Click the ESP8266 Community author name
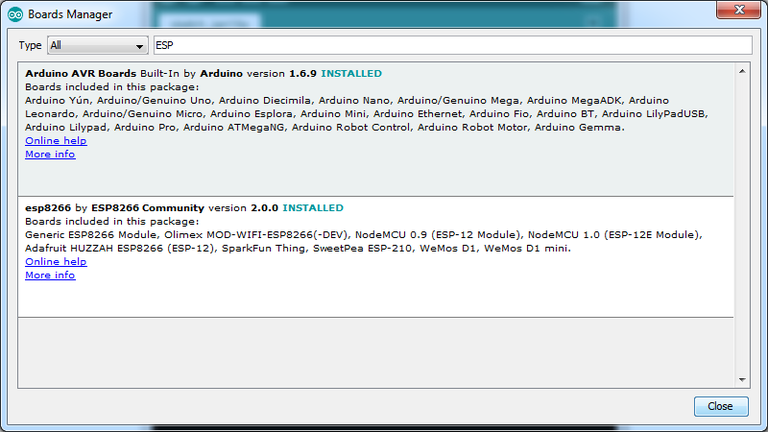 [147, 208]
